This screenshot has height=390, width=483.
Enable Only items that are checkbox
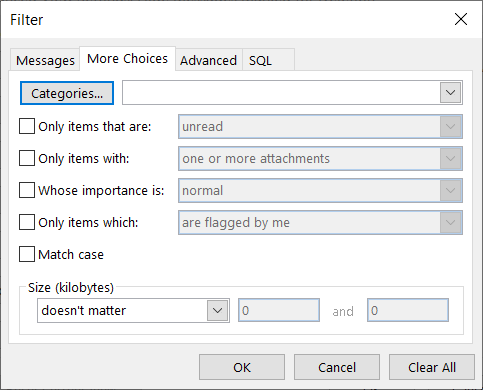(x=27, y=126)
